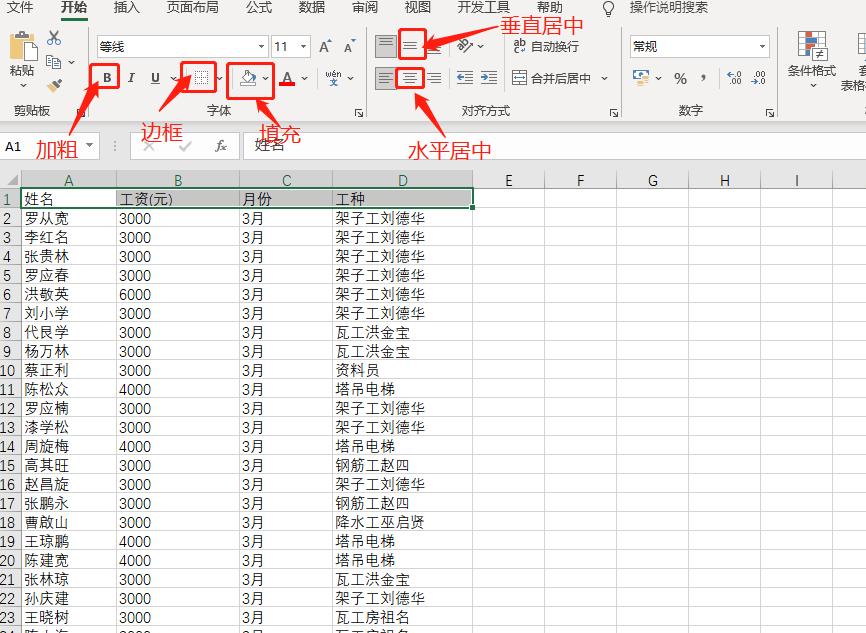Open the 数据 ribbon tab
The width and height of the screenshot is (866, 633).
point(309,8)
